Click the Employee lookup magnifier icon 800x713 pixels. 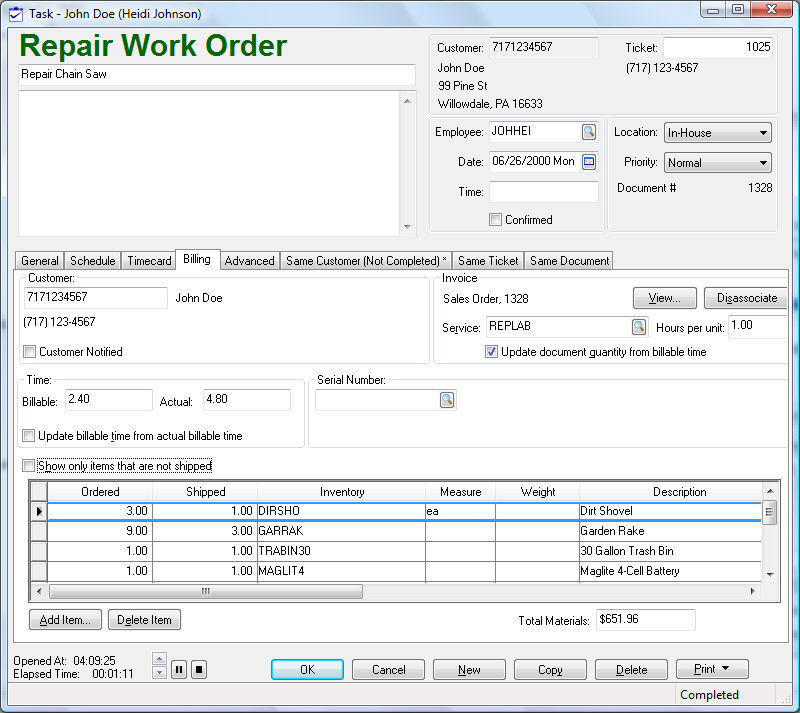[589, 132]
